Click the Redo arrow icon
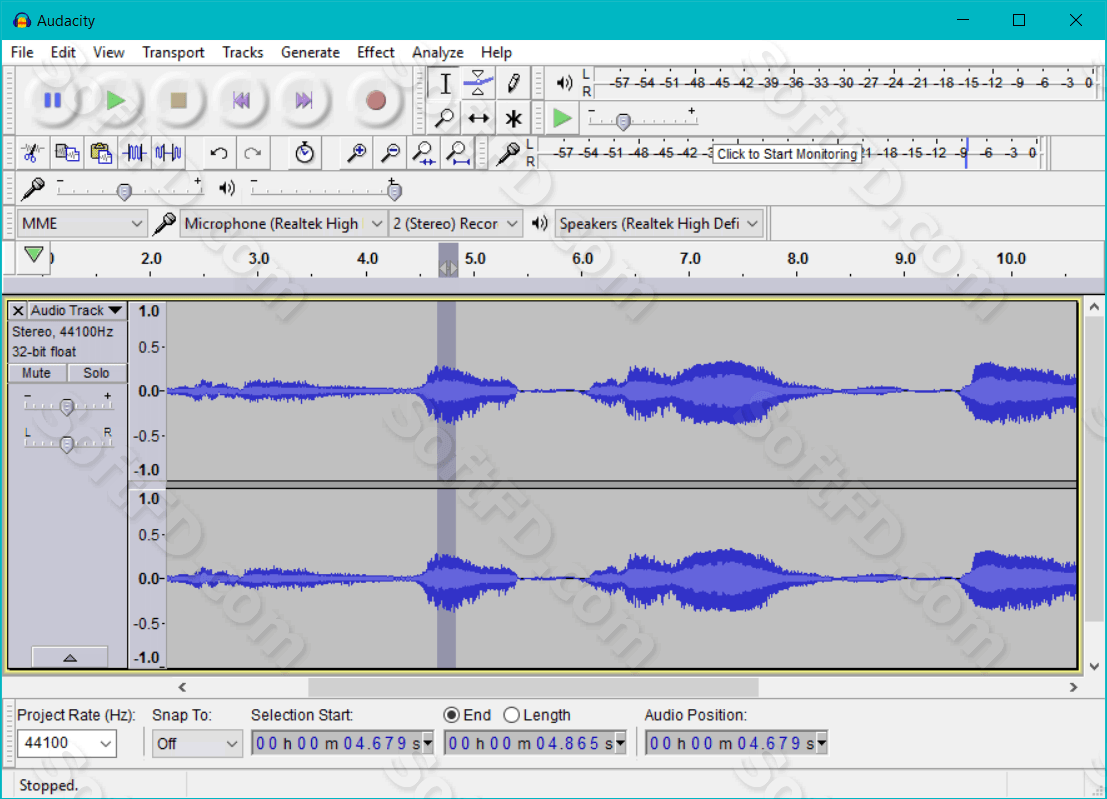This screenshot has height=799, width=1107. coord(253,152)
